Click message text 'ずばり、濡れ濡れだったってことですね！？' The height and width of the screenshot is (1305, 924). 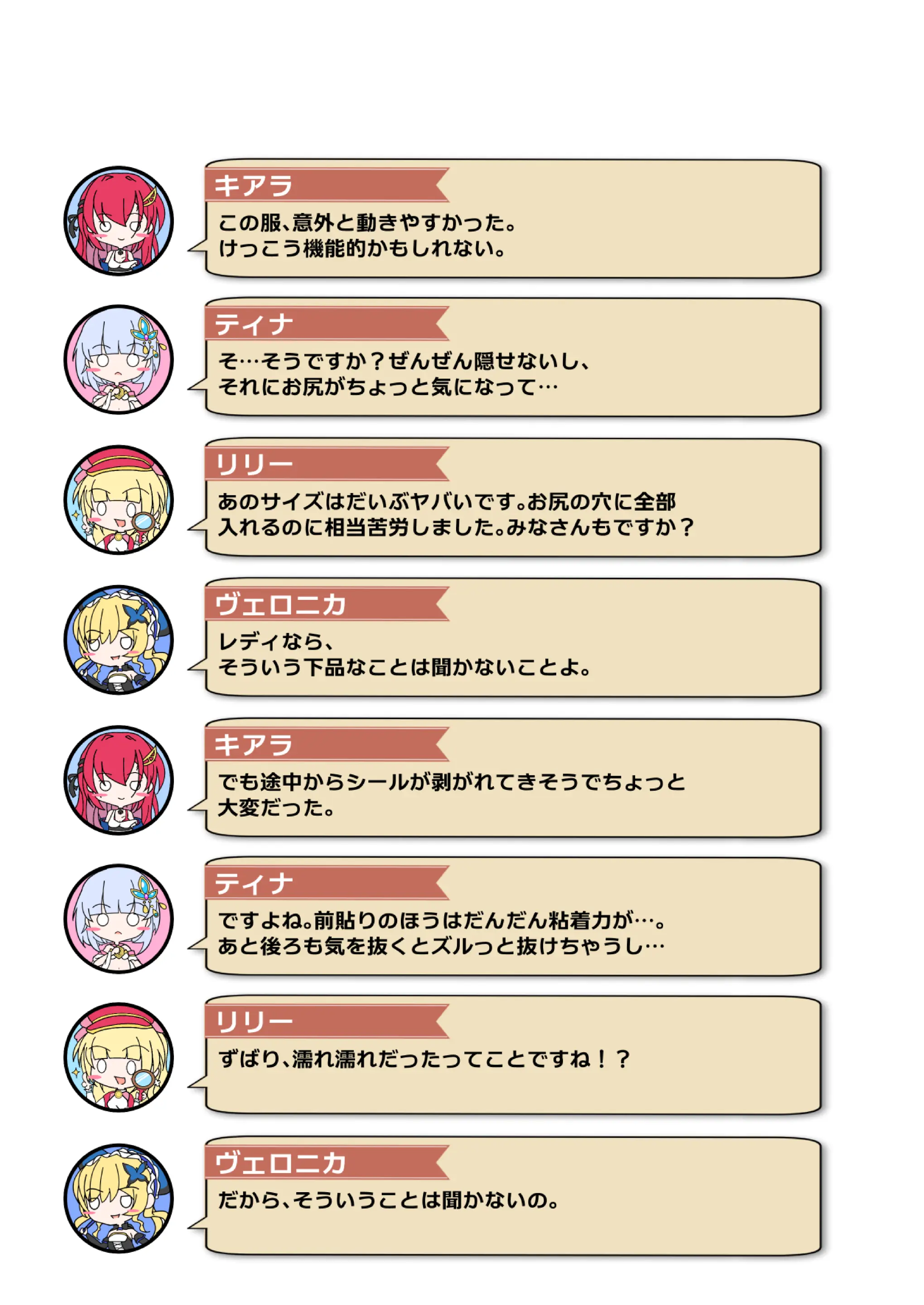point(424,1059)
